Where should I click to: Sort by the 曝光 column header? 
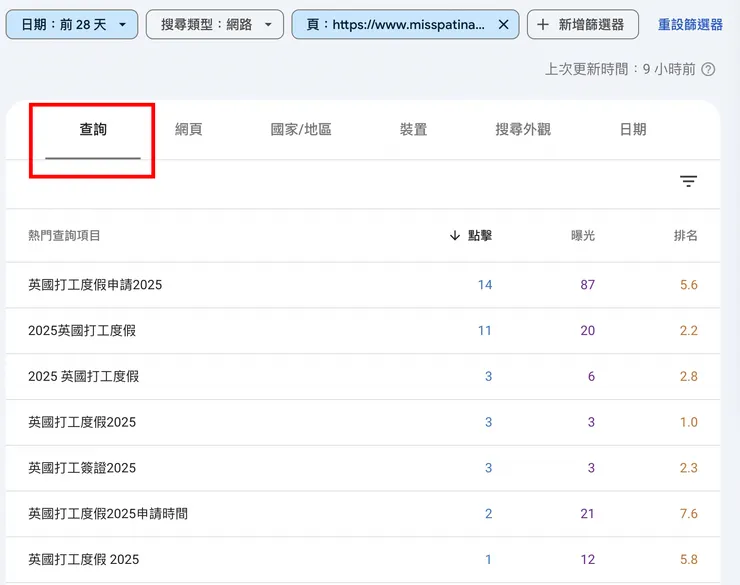tap(583, 235)
